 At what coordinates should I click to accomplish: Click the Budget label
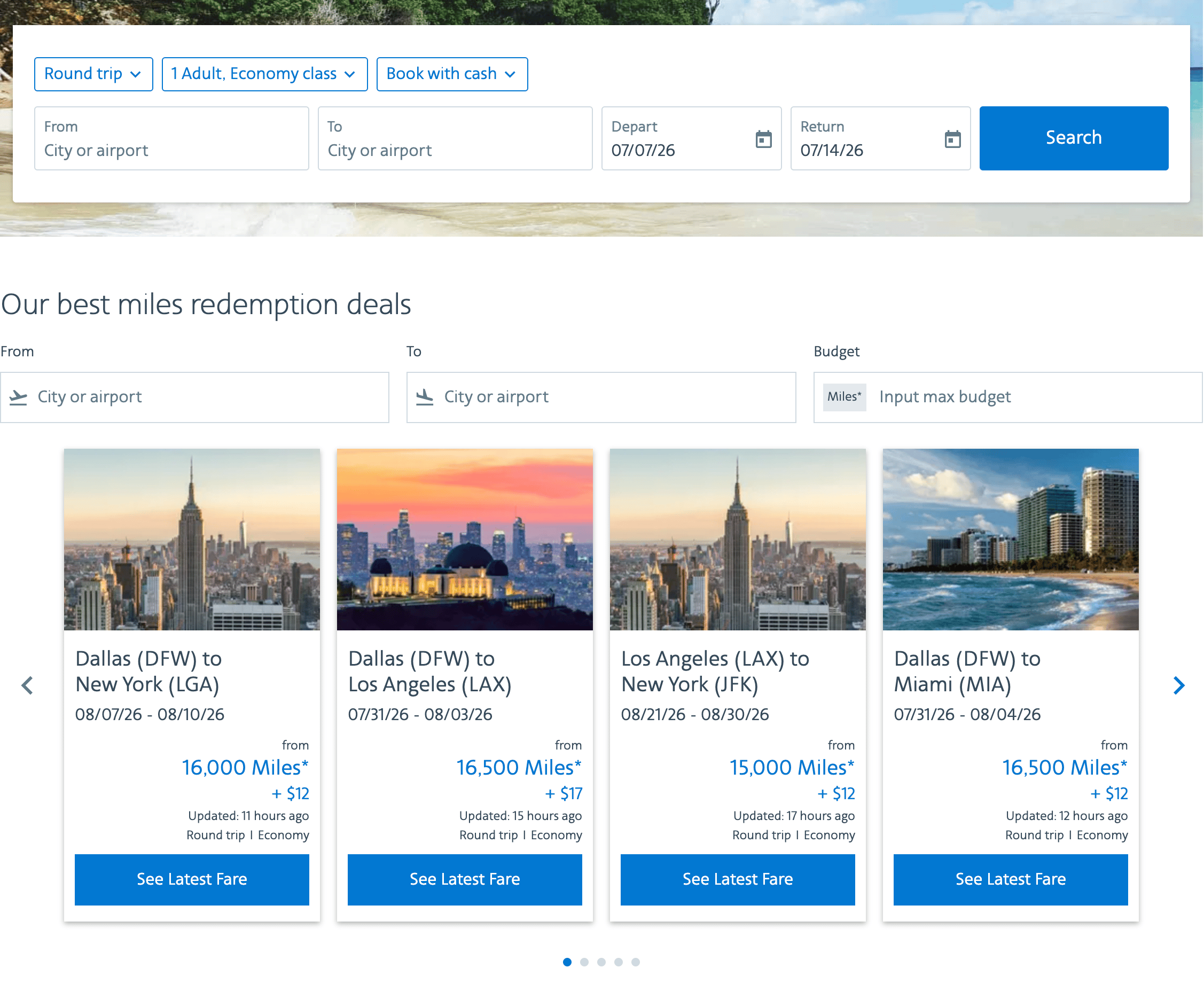[836, 352]
